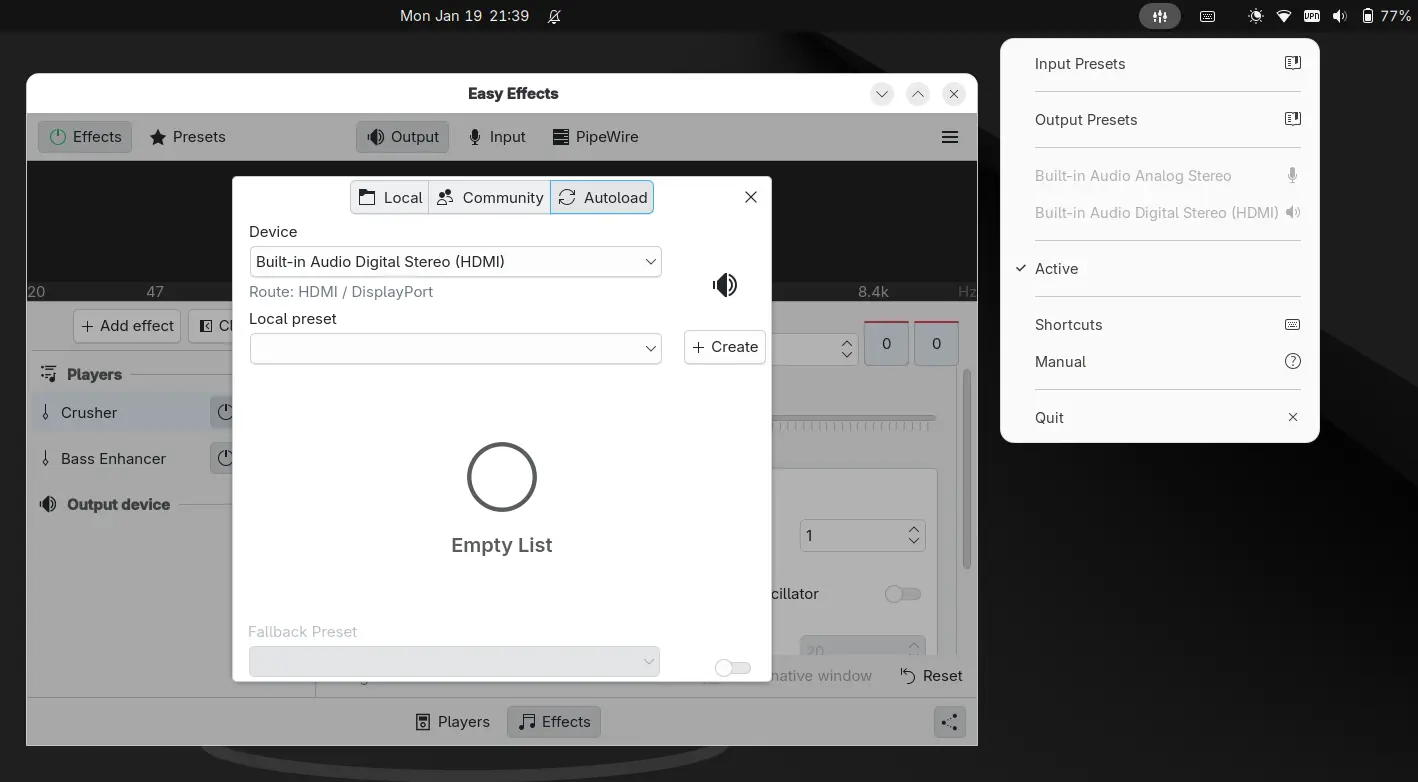Open the Local preset dropdown
The image size is (1418, 782).
(455, 348)
